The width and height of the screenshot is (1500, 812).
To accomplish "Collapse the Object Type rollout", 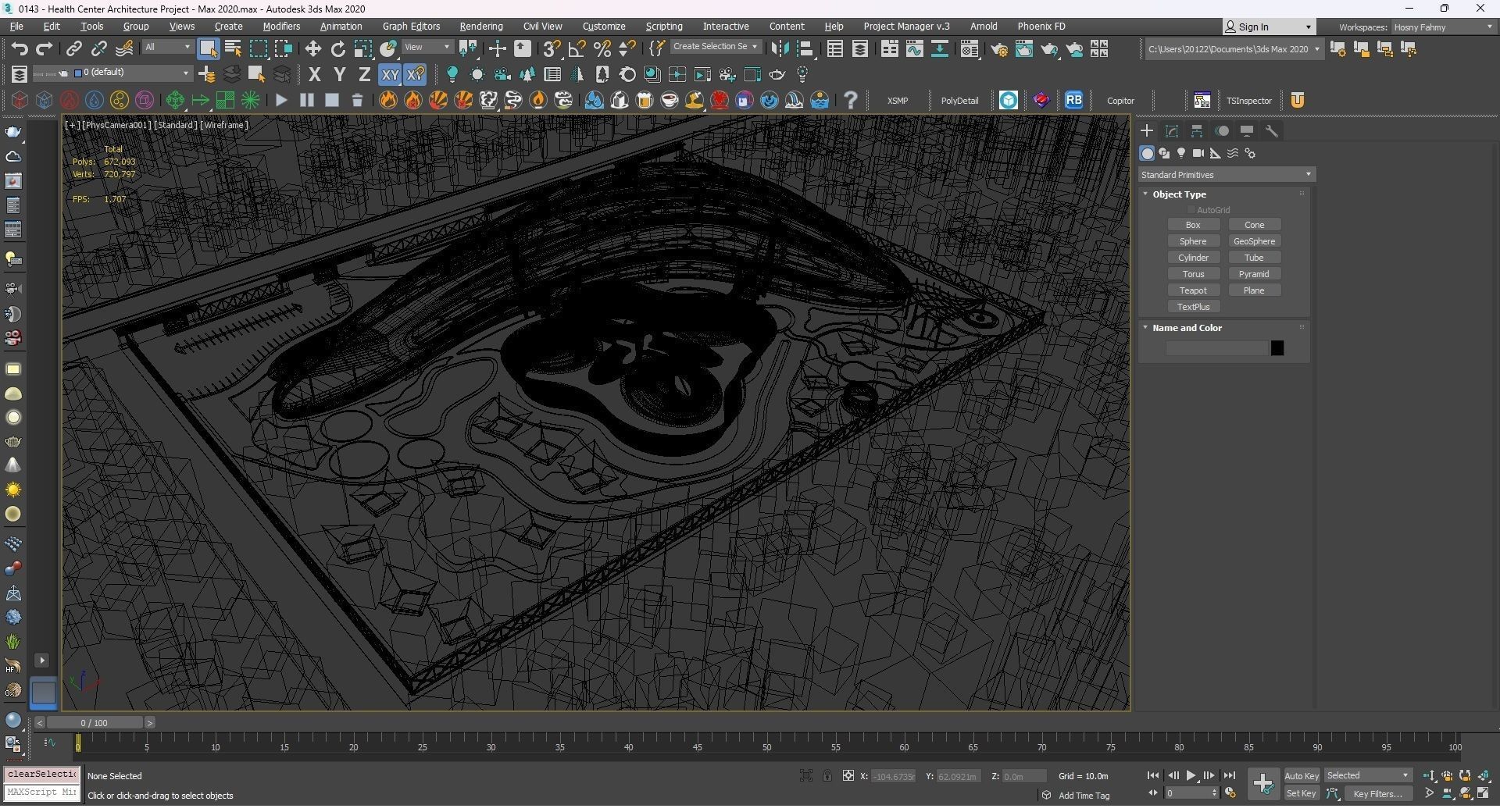I will point(1179,194).
